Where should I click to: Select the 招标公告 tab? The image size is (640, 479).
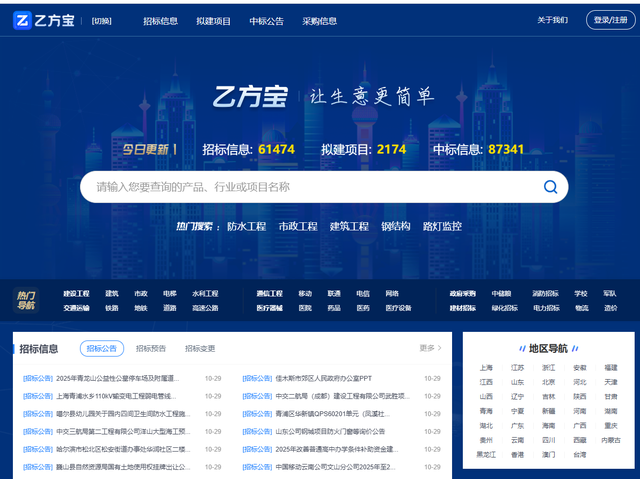tap(102, 348)
